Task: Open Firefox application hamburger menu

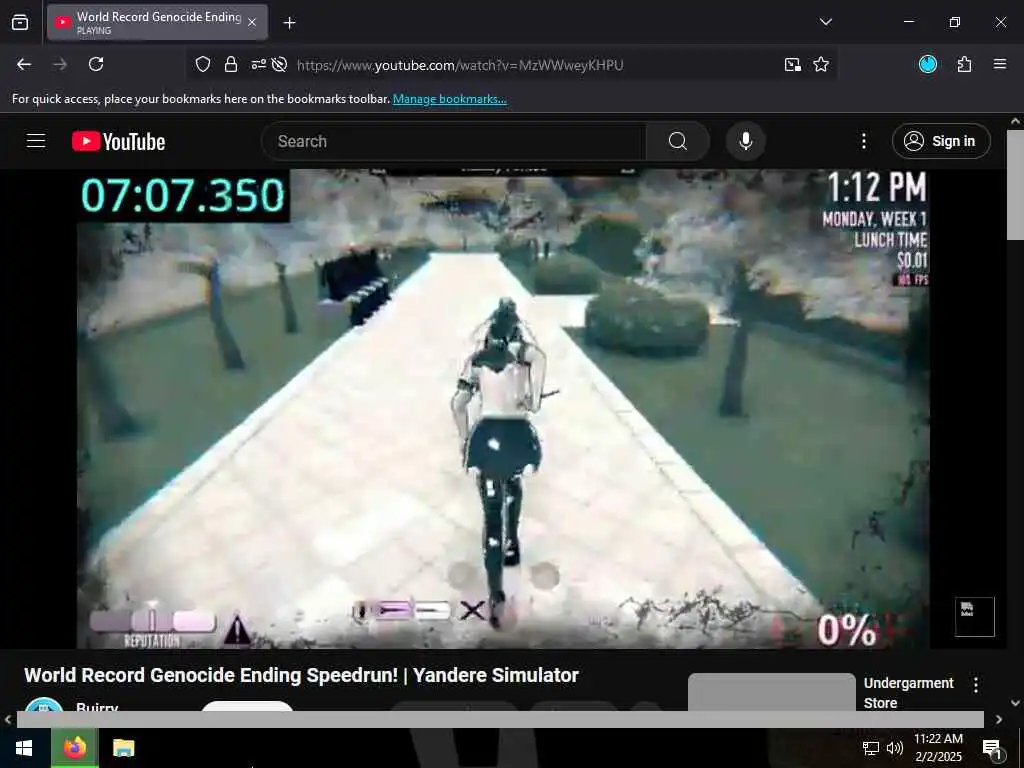Action: (x=1000, y=64)
